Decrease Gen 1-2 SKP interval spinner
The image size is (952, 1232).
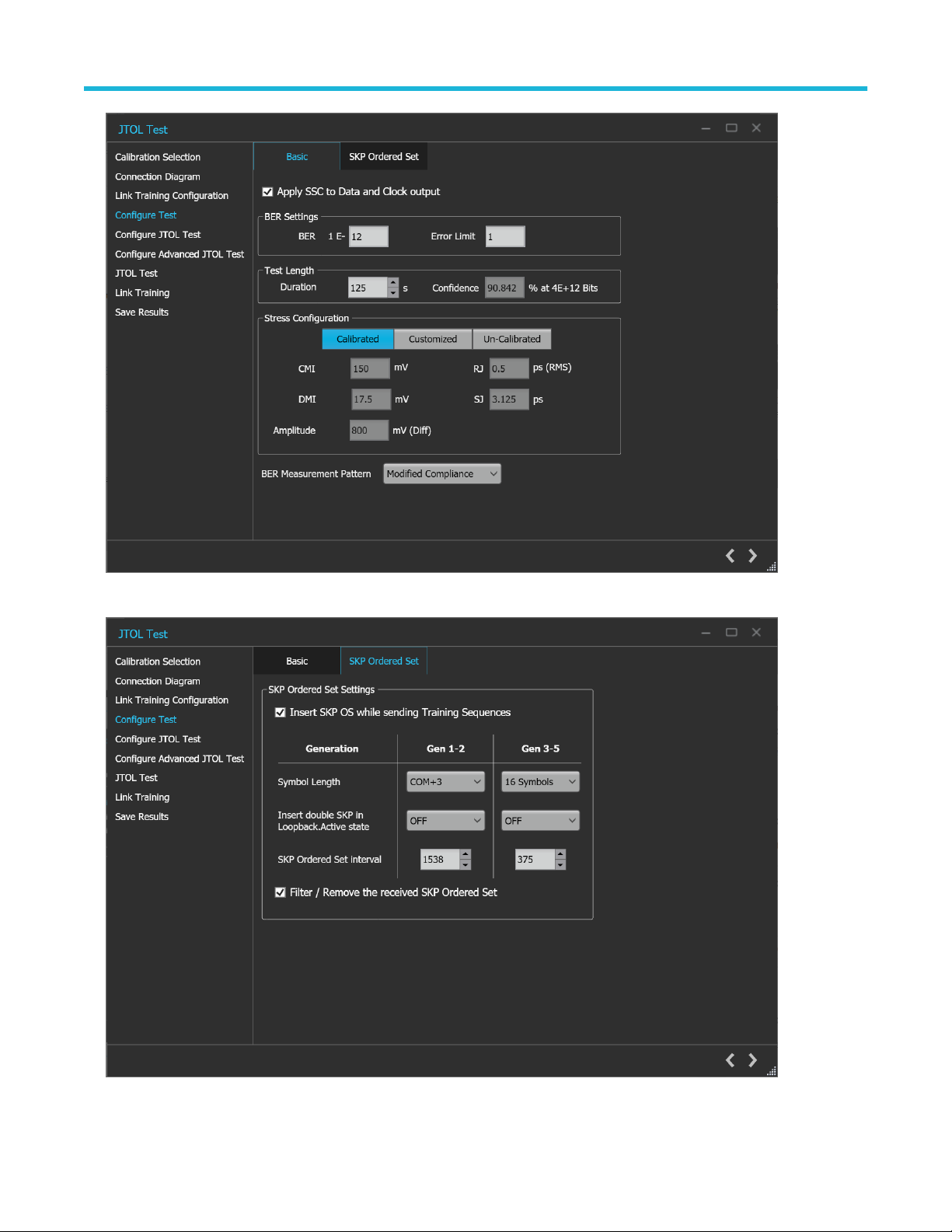coord(466,864)
